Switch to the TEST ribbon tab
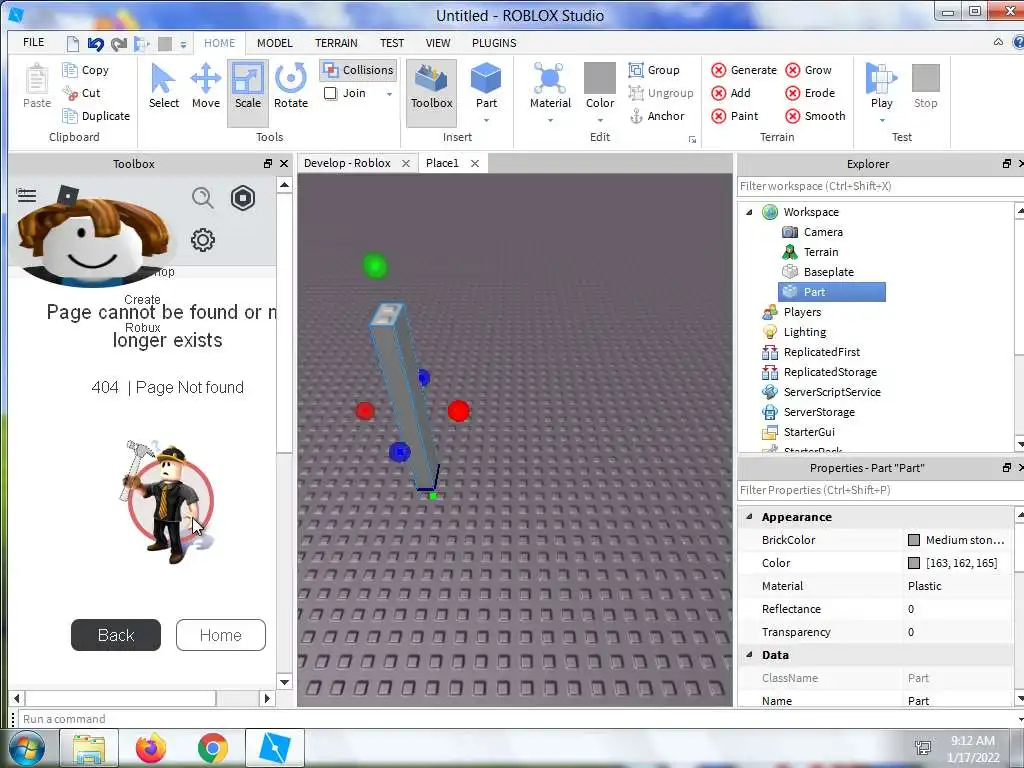Screen dimensions: 1024x768 tap(392, 43)
